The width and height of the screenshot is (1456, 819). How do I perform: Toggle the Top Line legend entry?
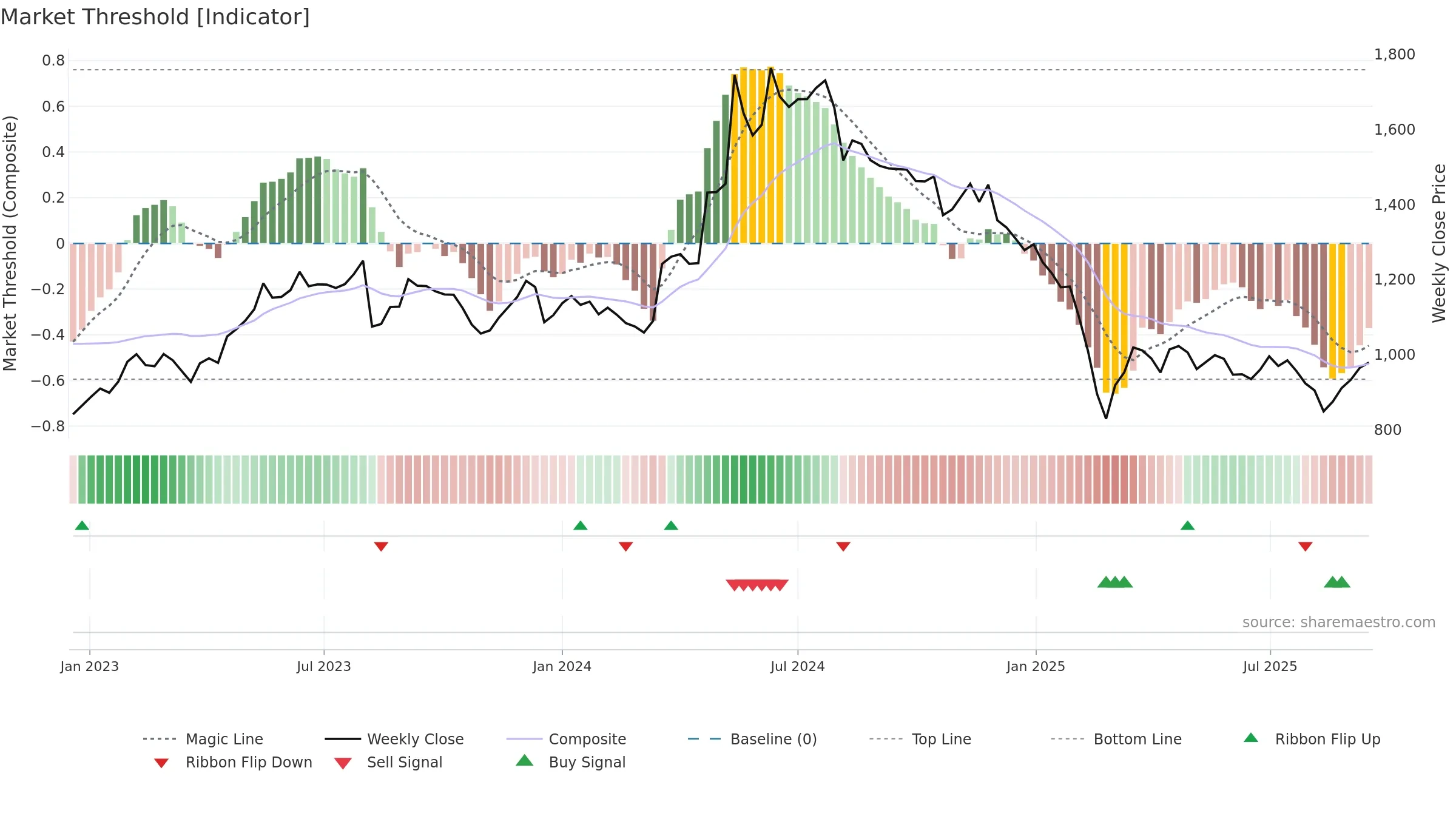click(920, 739)
